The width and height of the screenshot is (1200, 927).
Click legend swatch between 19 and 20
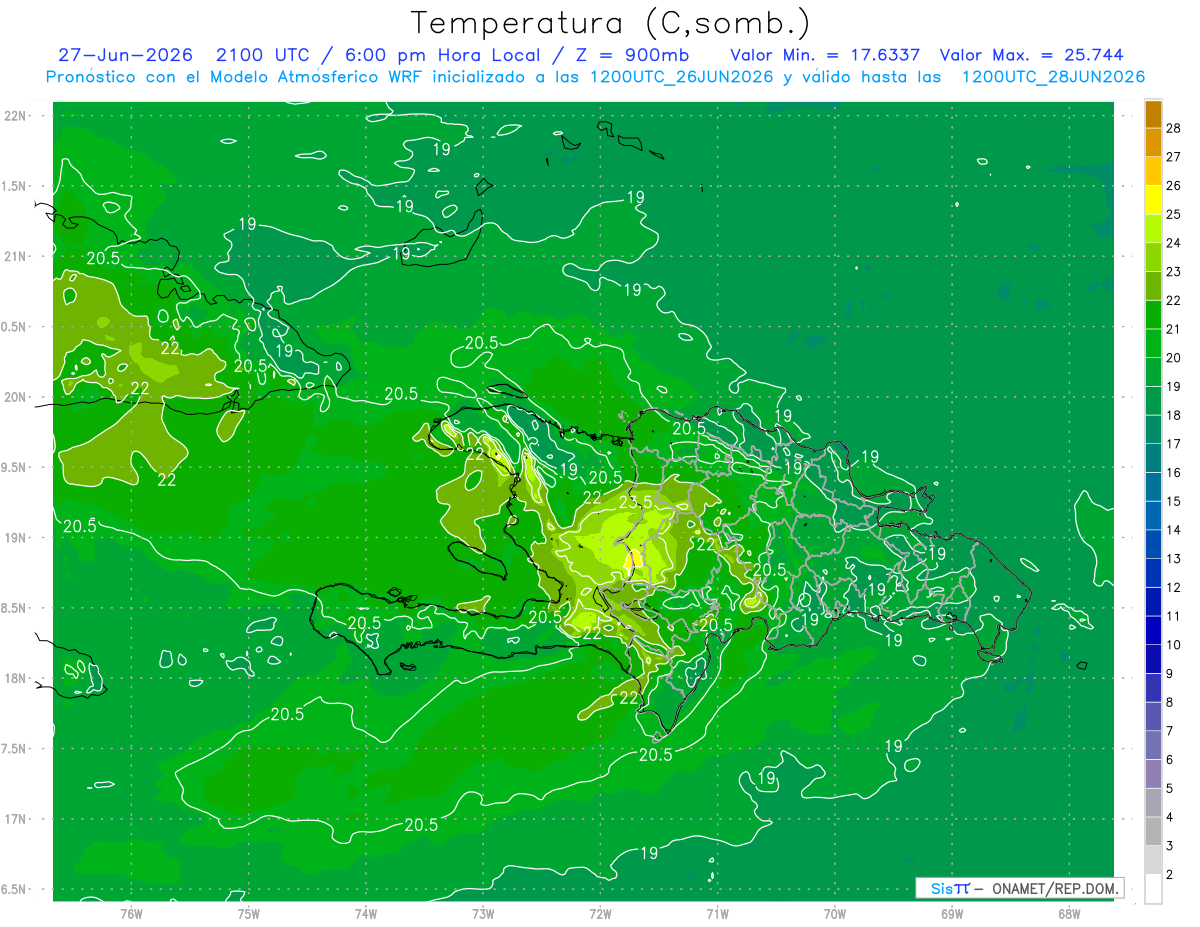[x=1153, y=372]
